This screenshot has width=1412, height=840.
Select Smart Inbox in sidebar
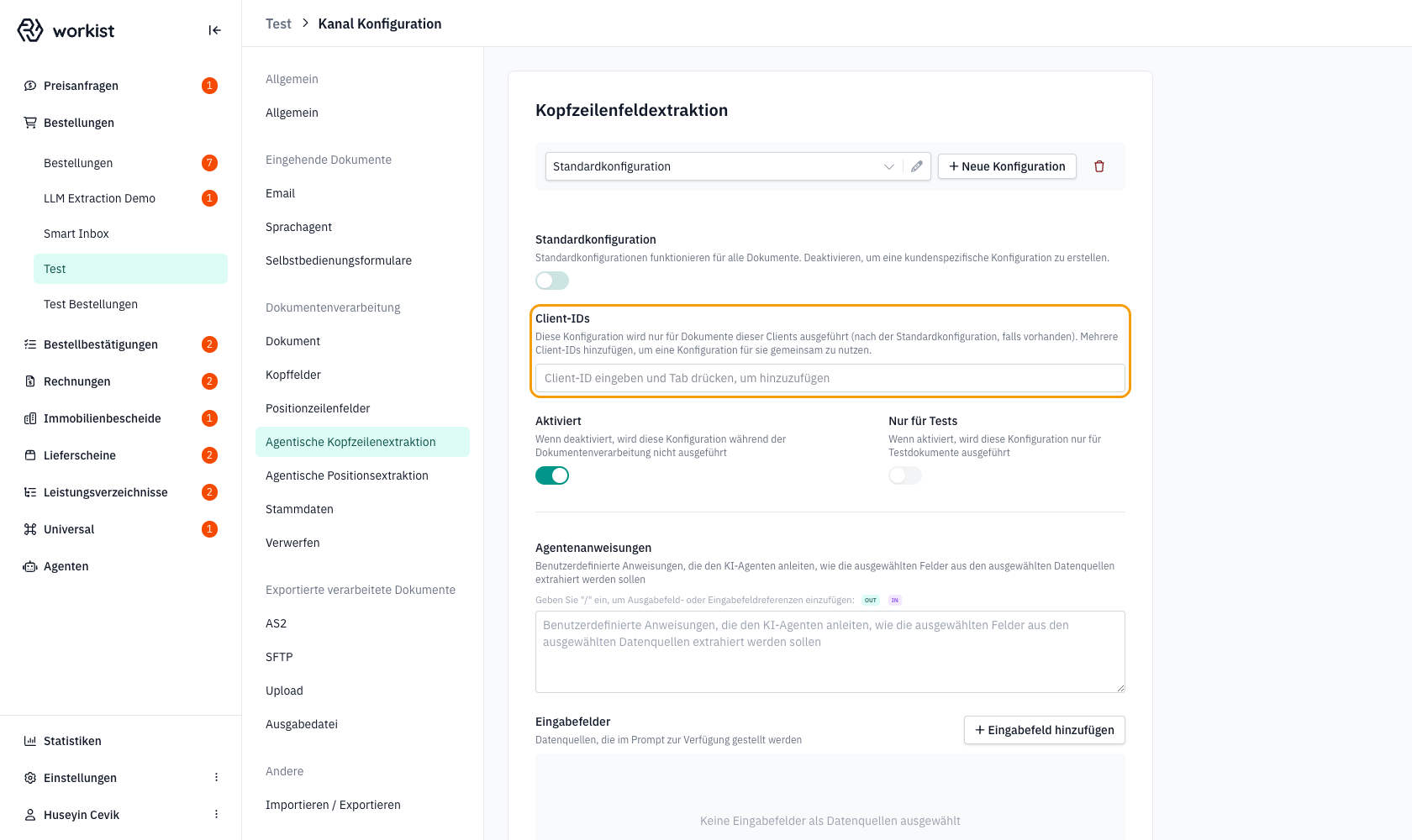coord(130,234)
